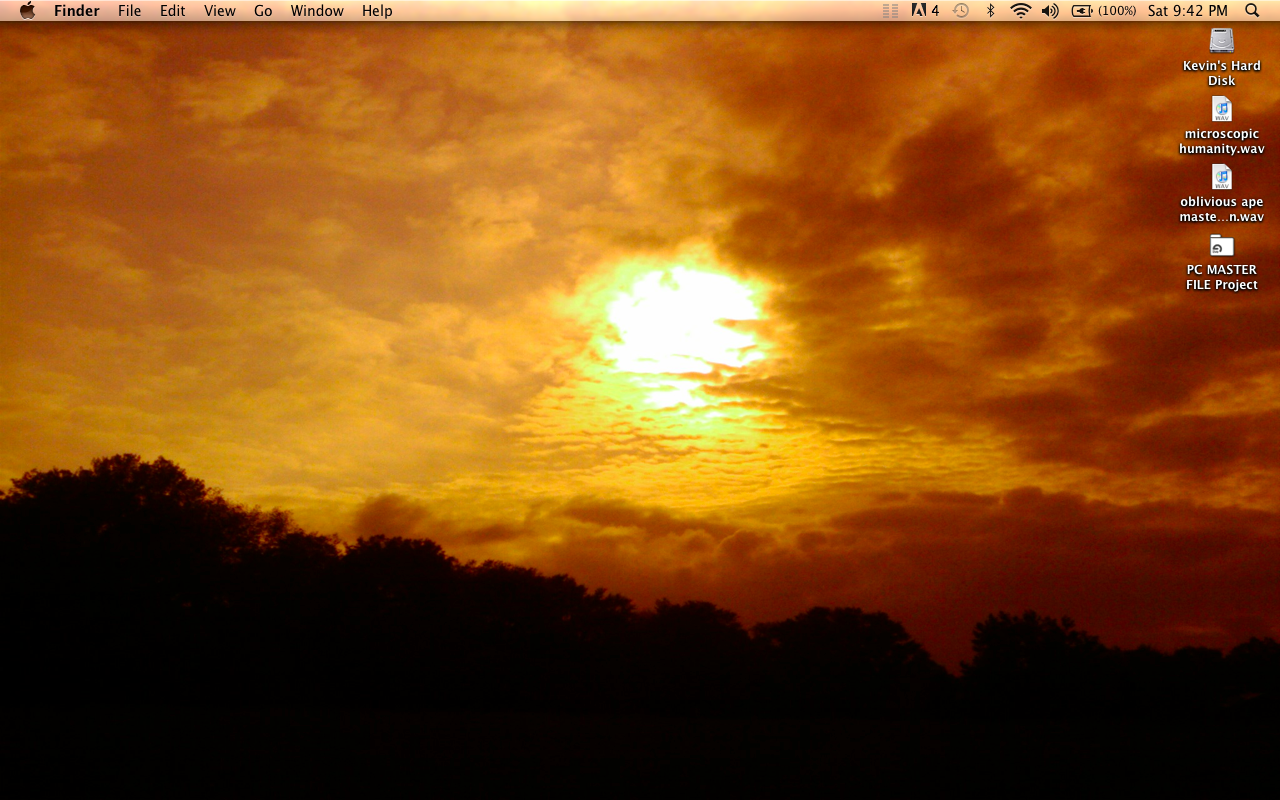The height and width of the screenshot is (800, 1280).
Task: Open the File menu
Action: [129, 11]
